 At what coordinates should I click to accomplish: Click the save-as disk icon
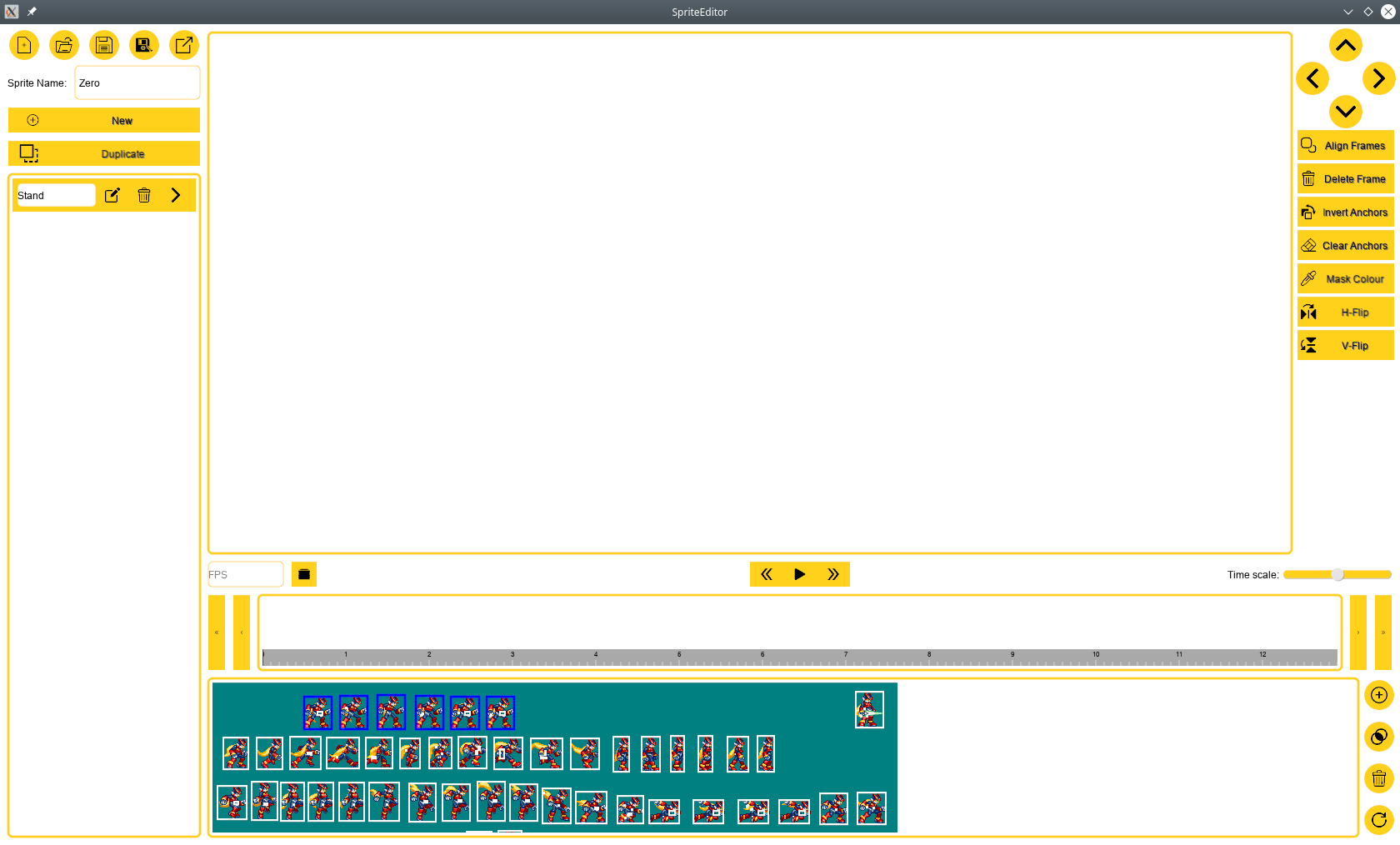(x=144, y=45)
